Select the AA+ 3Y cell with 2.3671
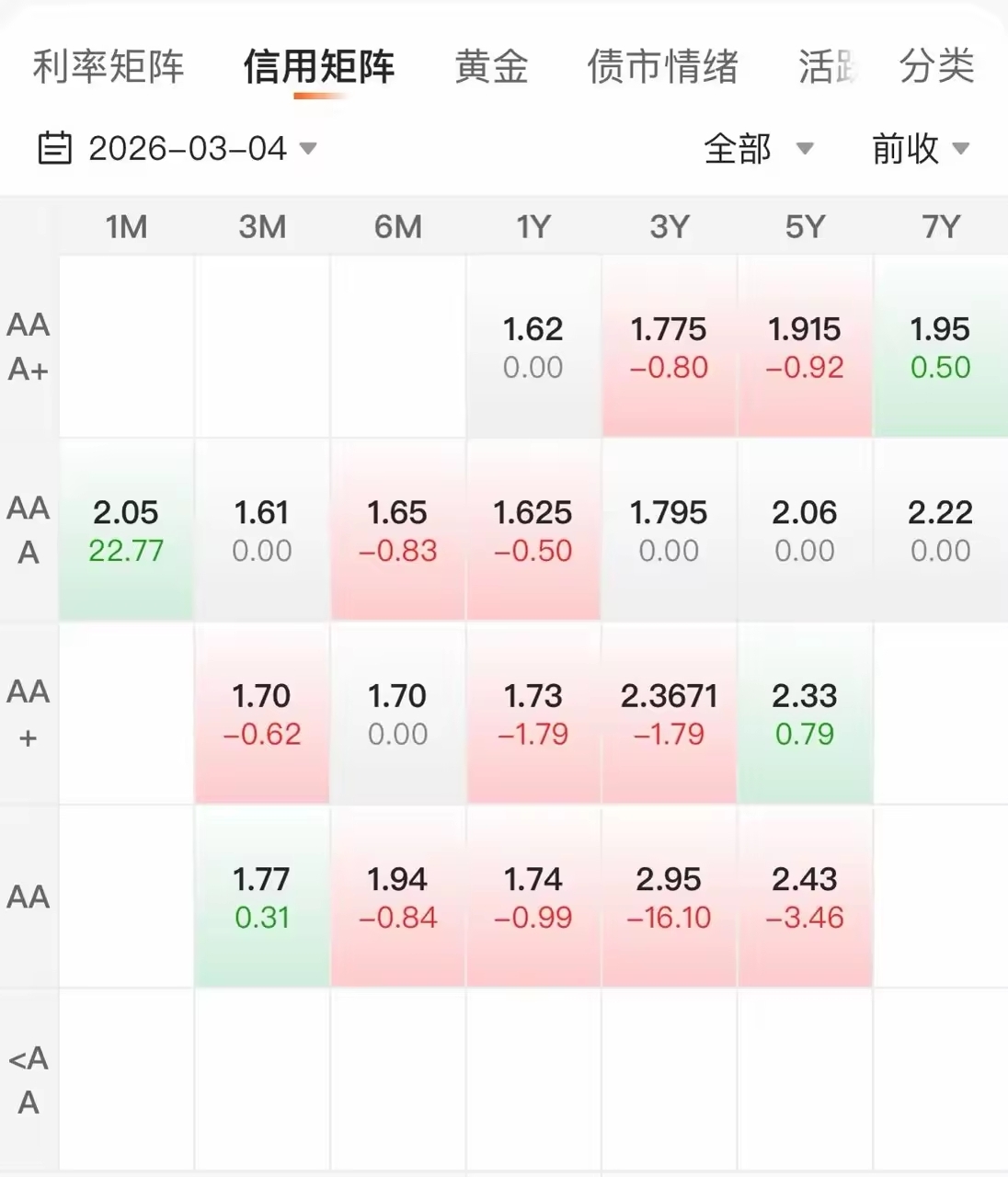The image size is (1008, 1177). [x=670, y=714]
